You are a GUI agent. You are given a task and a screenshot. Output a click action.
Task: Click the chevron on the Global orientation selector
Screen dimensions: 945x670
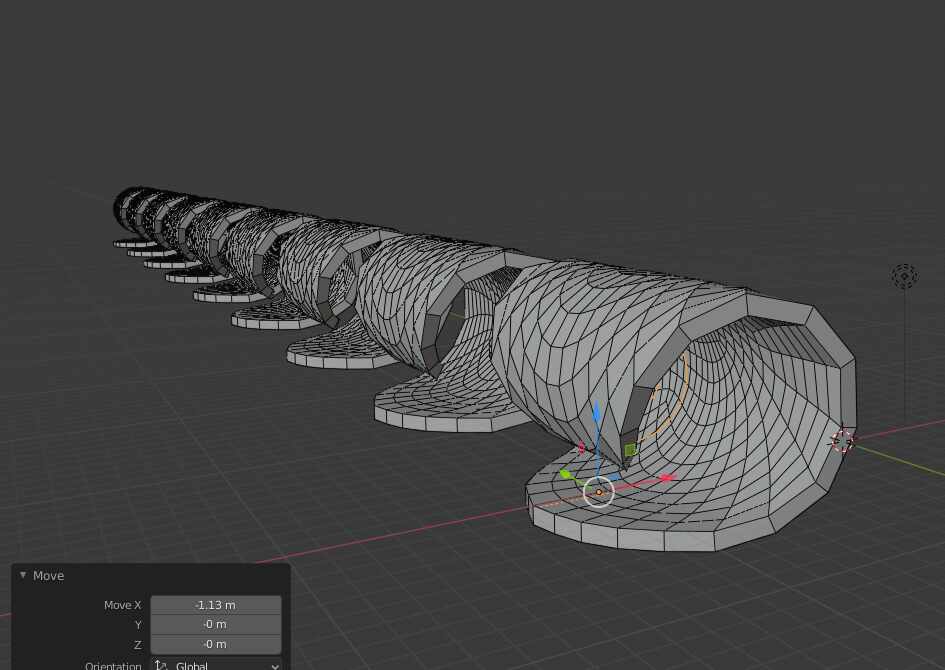[274, 666]
